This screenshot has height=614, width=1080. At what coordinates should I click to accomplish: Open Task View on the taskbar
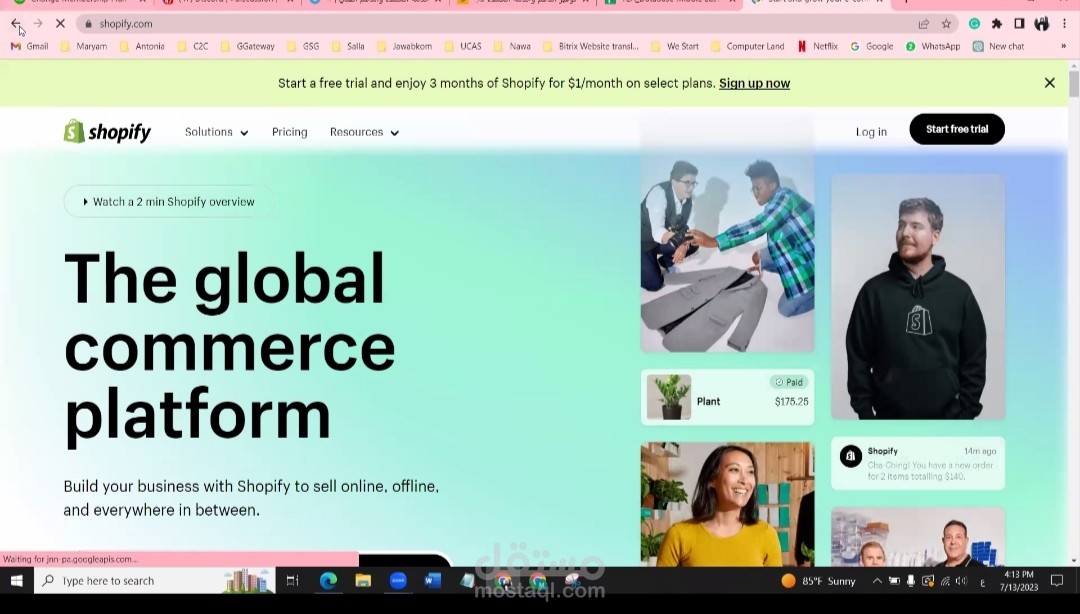293,581
